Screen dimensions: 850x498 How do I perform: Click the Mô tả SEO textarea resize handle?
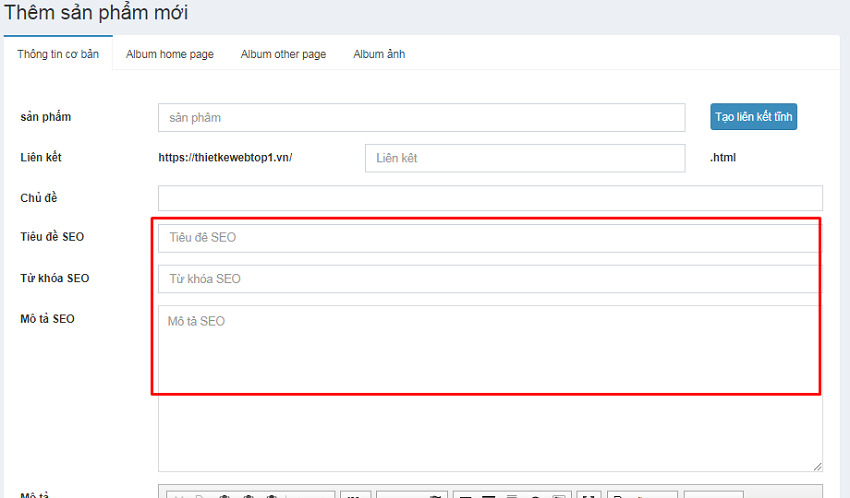tap(817, 466)
